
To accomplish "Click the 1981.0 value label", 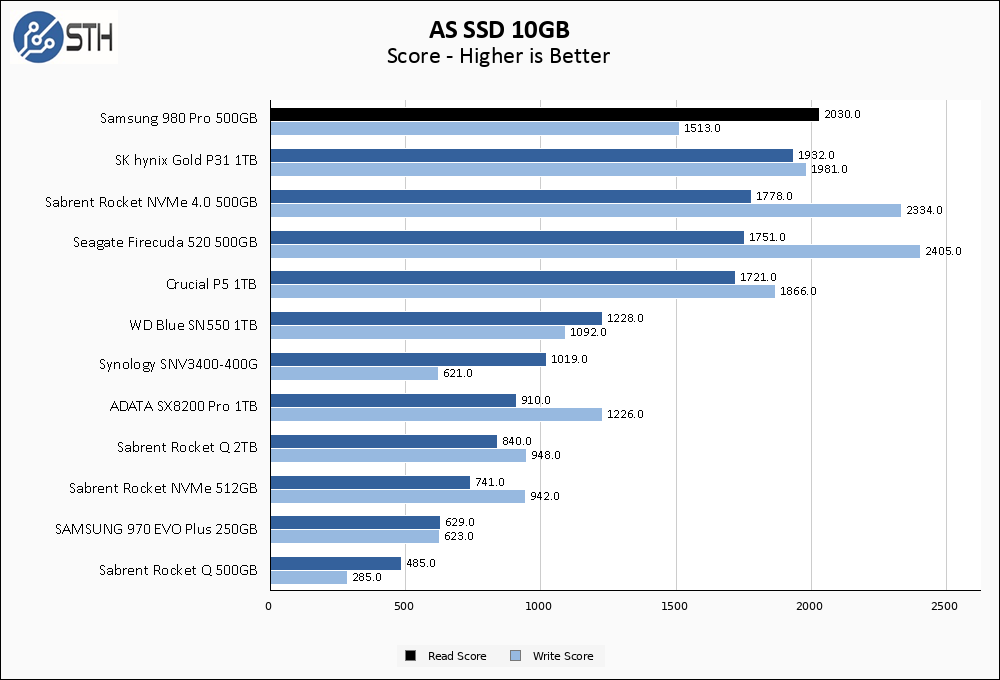I will tap(829, 169).
